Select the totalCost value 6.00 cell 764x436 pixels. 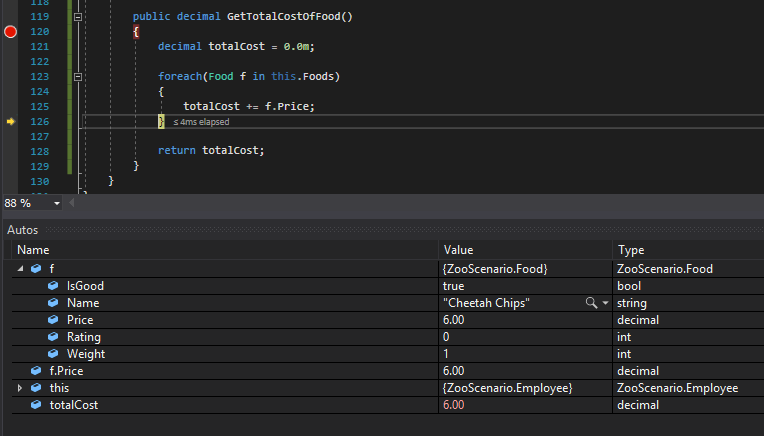[x=453, y=405]
